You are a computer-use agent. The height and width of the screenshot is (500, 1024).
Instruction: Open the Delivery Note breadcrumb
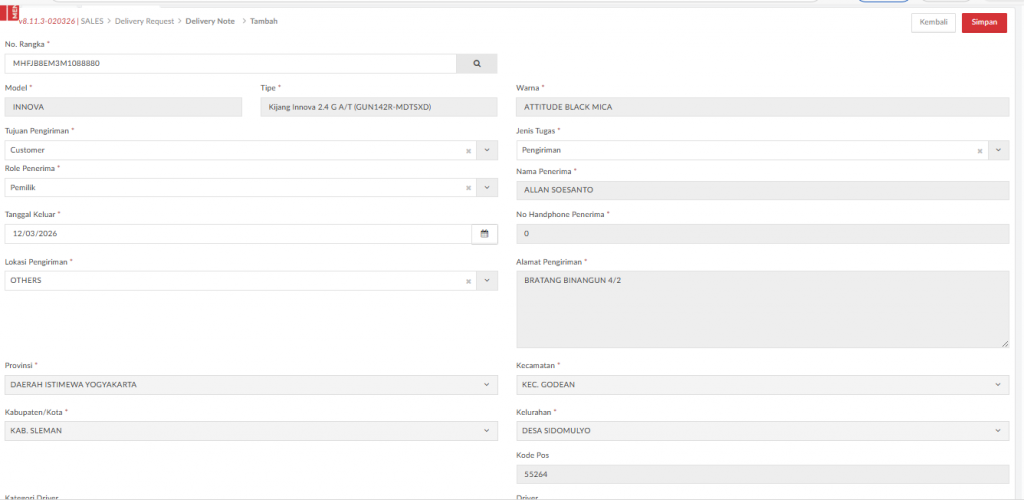click(210, 21)
